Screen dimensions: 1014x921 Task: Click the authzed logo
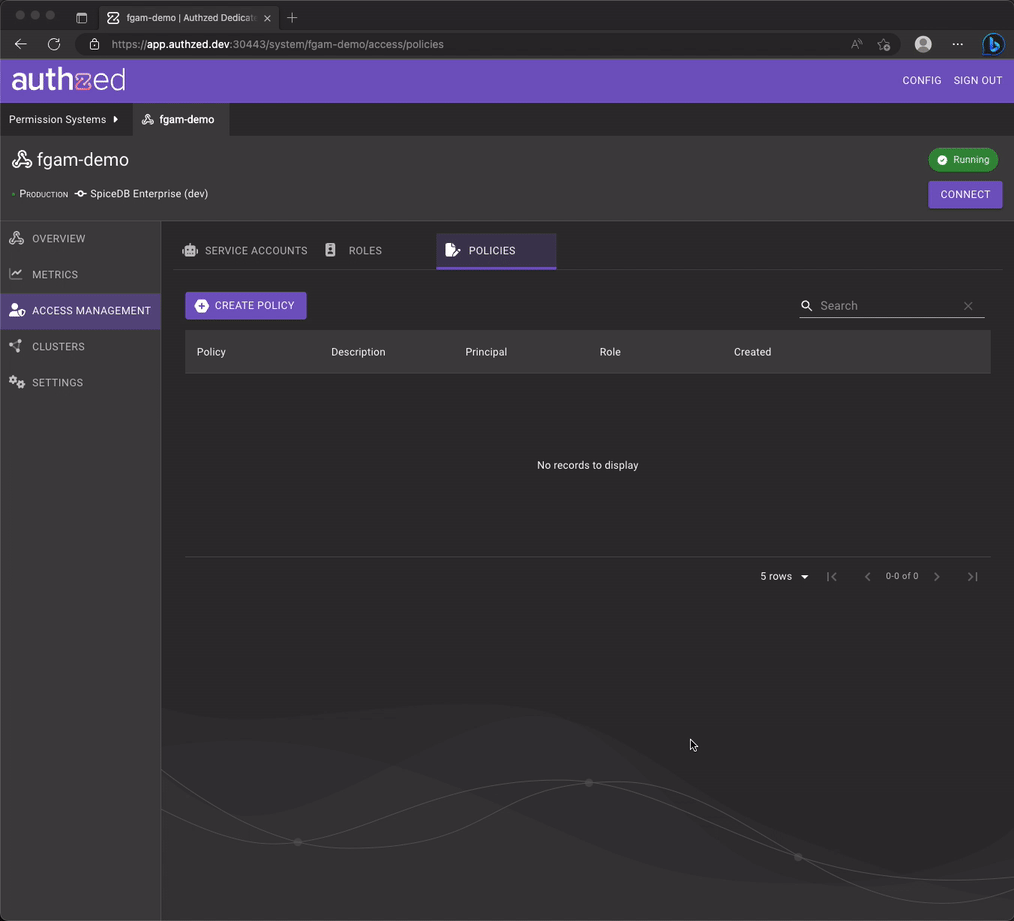tap(69, 80)
